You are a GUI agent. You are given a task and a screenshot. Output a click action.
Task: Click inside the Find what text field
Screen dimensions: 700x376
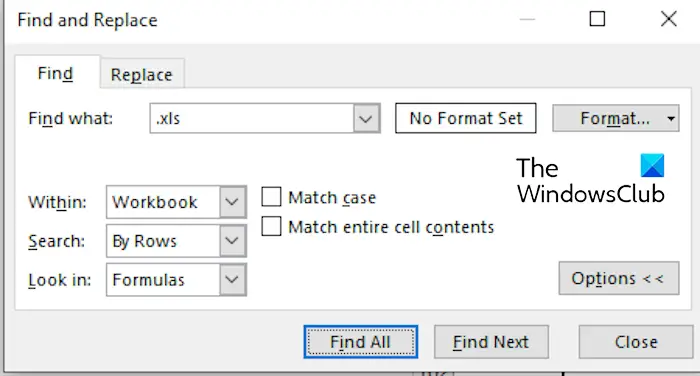[252, 118]
